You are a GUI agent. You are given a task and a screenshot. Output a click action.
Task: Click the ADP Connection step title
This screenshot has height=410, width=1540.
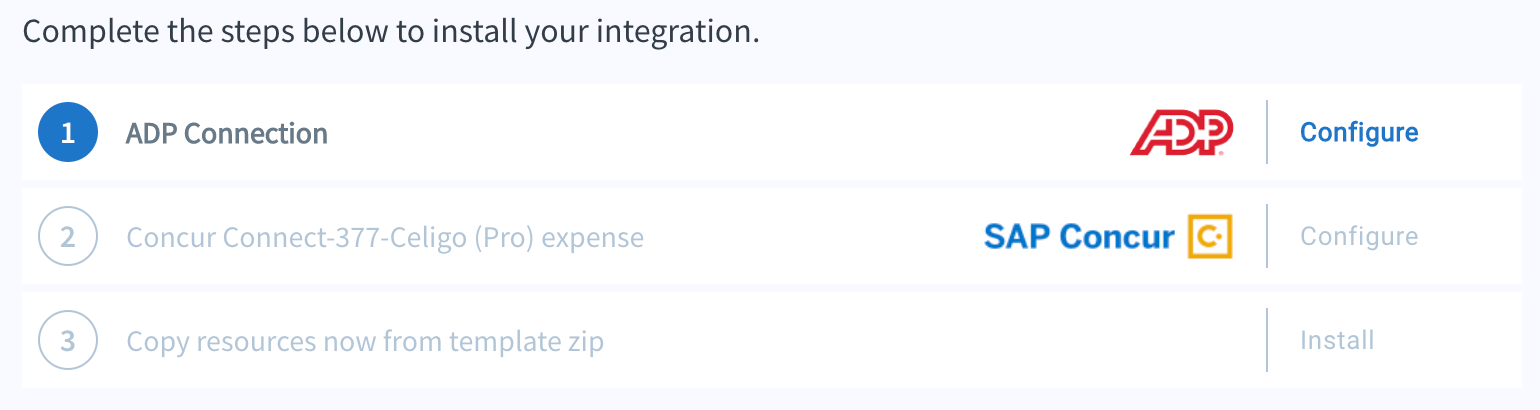(x=227, y=133)
